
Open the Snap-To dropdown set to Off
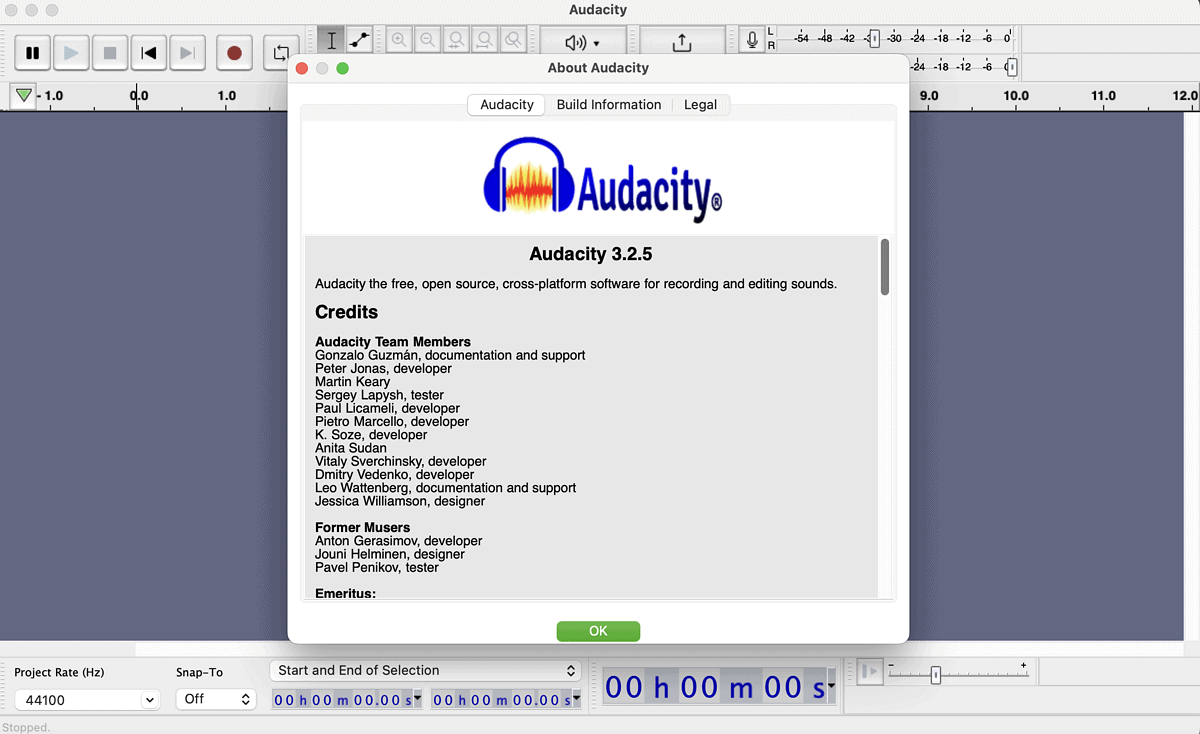click(216, 699)
